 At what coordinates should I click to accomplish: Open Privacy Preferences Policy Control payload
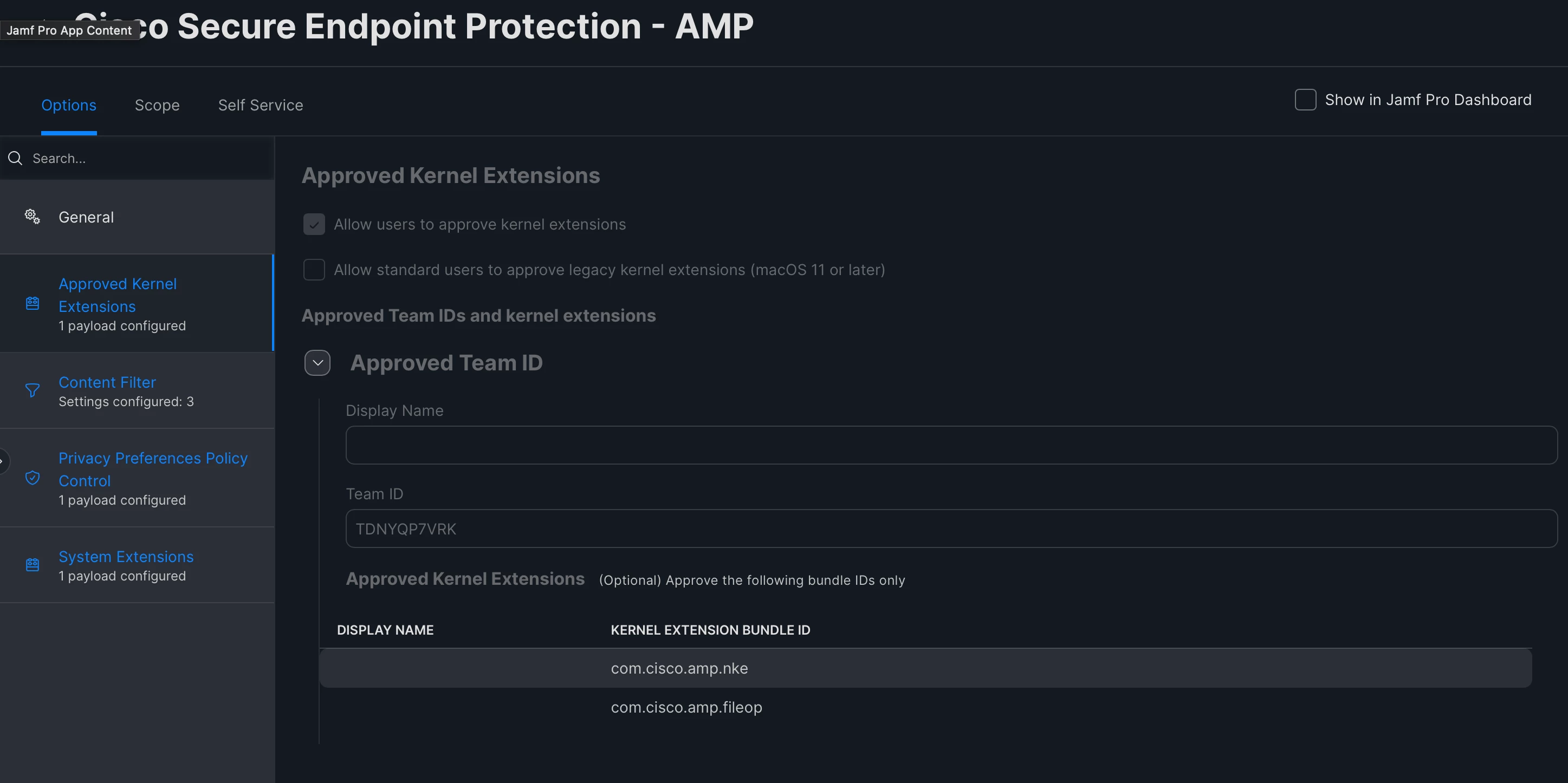(x=137, y=478)
